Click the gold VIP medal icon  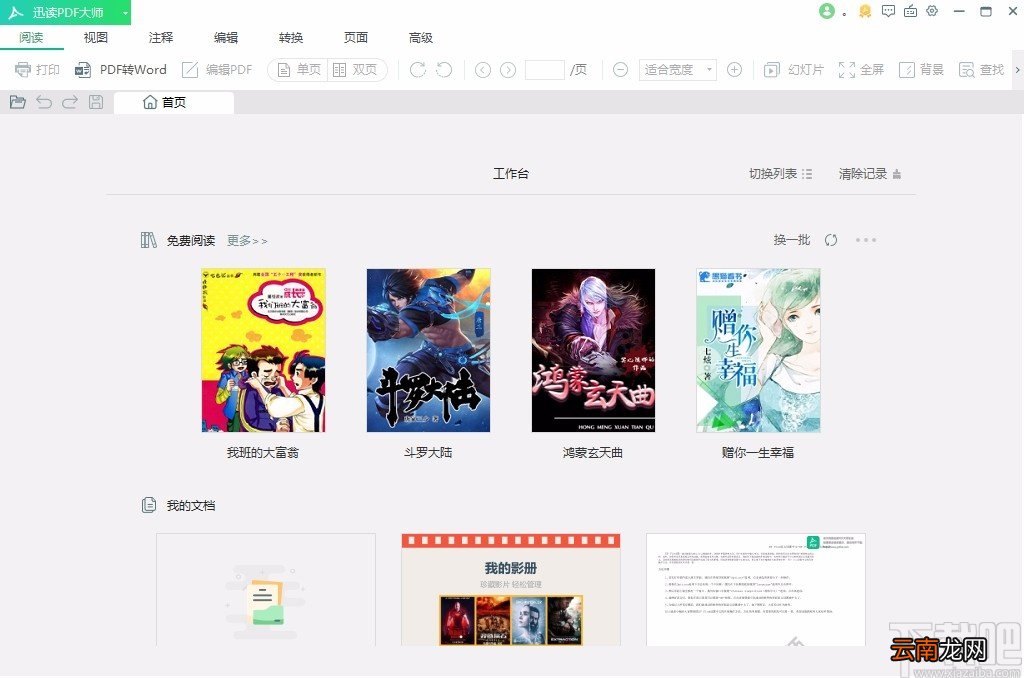coord(865,11)
